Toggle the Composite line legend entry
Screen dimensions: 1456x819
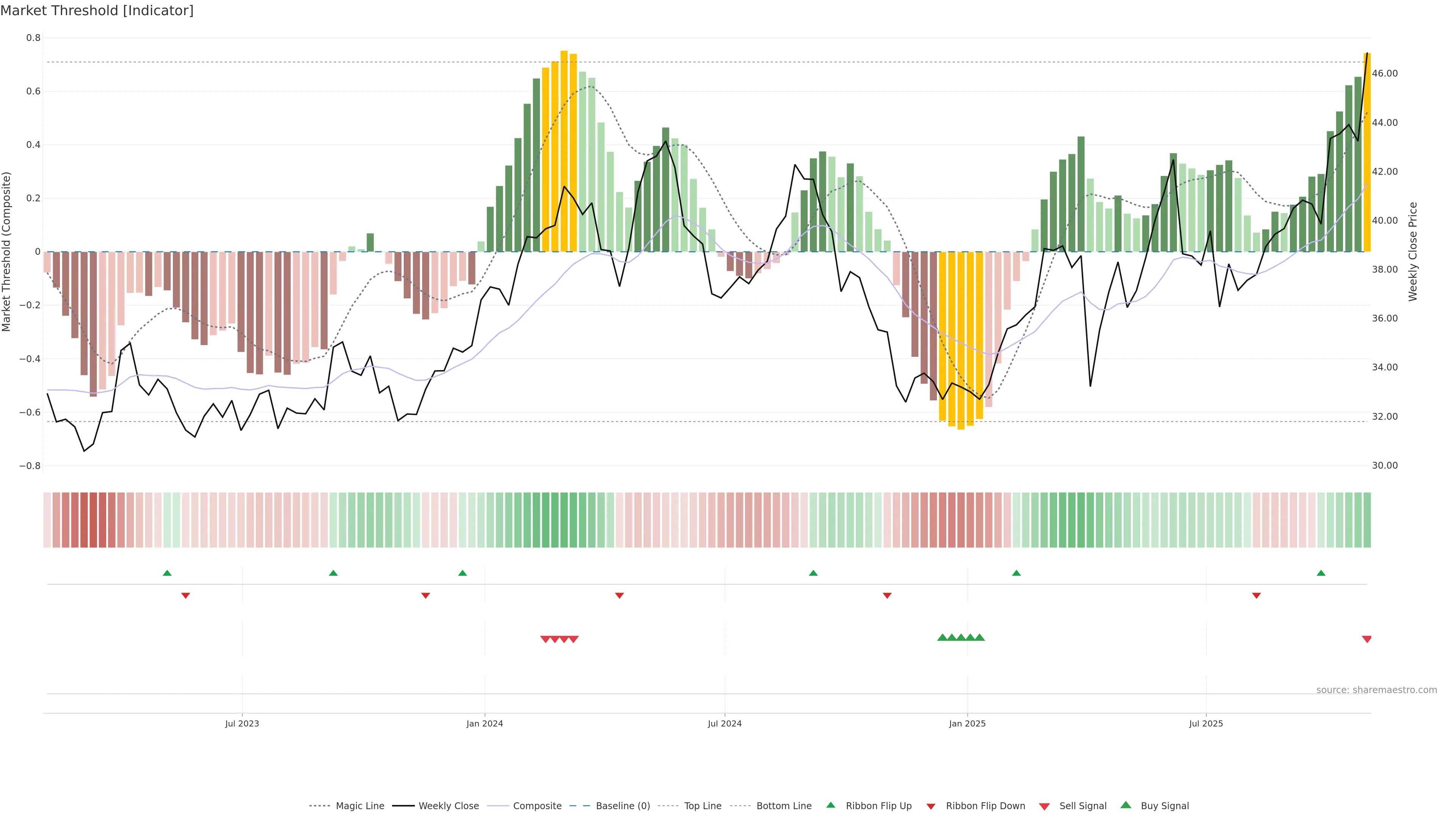(x=537, y=806)
